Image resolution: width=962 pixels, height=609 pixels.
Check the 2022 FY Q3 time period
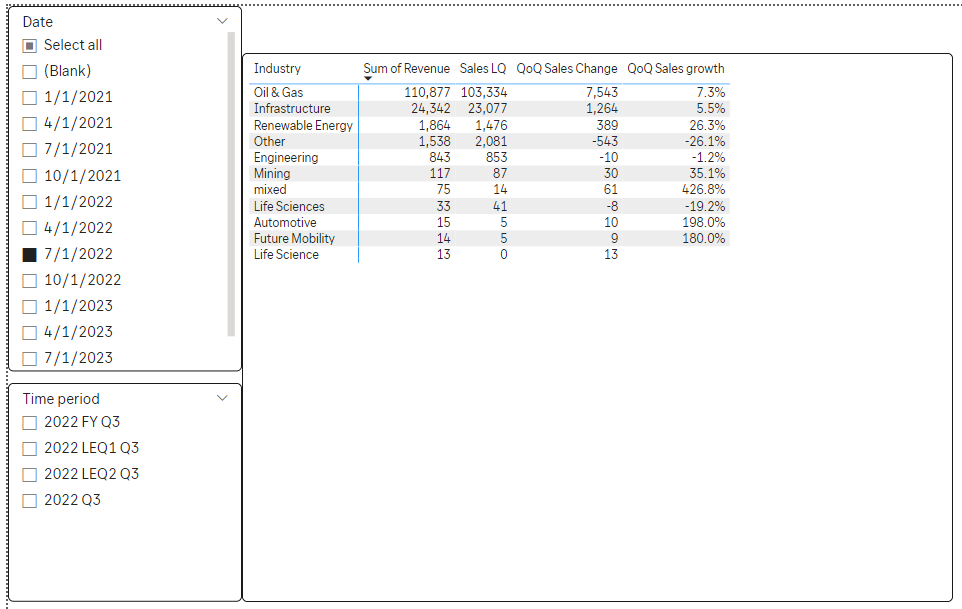[x=29, y=423]
